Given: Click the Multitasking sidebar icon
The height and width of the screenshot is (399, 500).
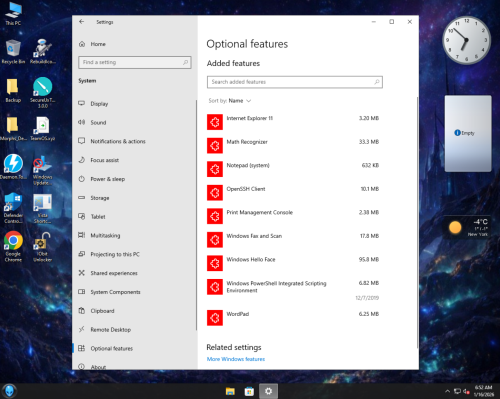Looking at the screenshot, I should pyautogui.click(x=82, y=235).
